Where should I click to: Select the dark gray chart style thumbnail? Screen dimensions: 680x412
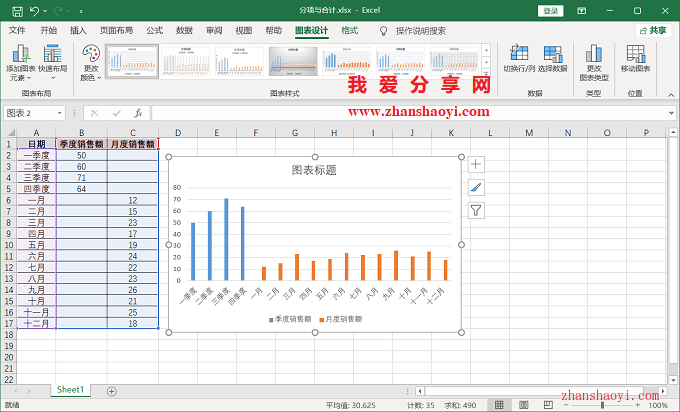(293, 61)
